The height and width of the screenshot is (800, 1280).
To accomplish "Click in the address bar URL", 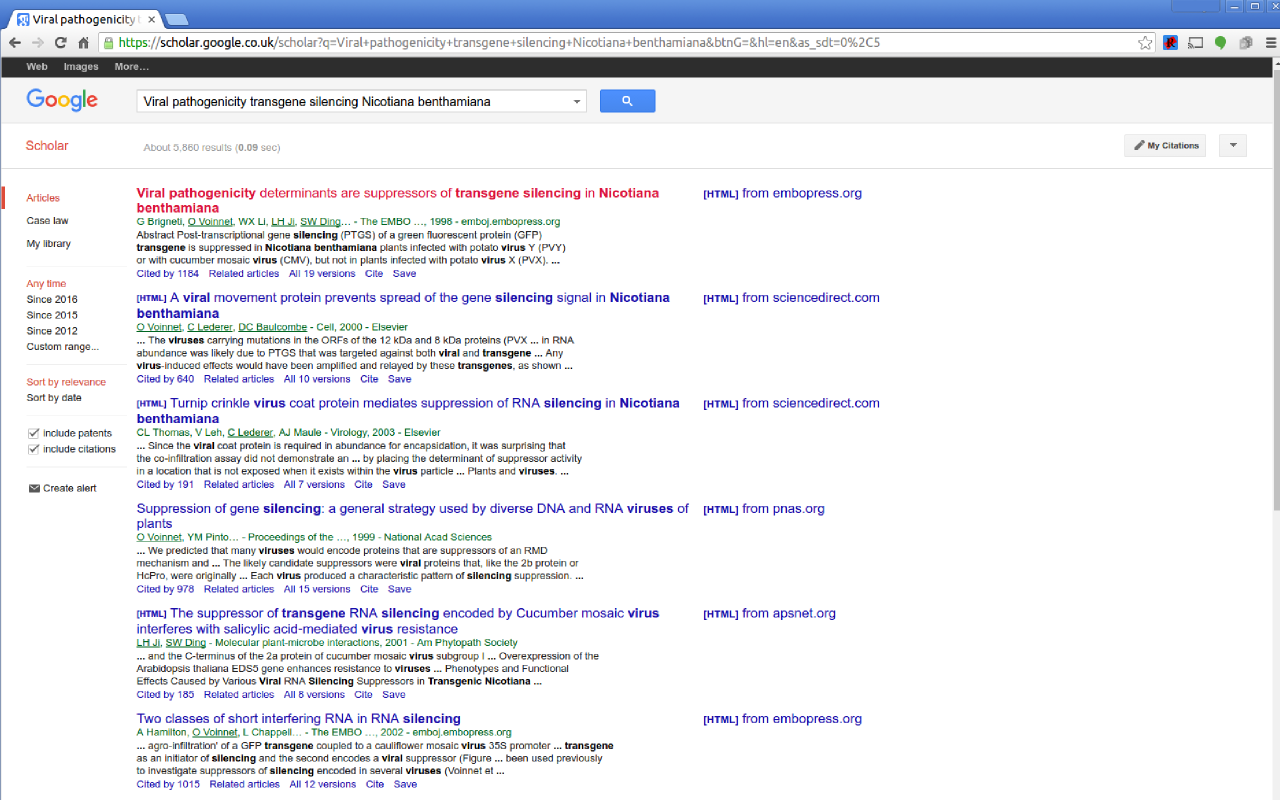I will click(500, 43).
